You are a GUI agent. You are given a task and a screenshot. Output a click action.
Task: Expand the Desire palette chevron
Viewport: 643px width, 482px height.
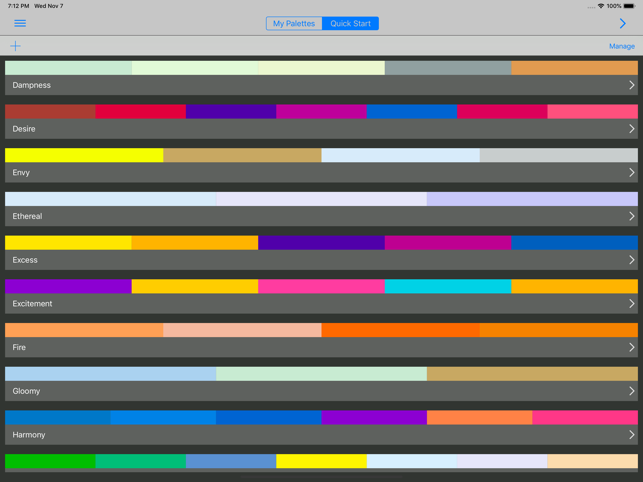(x=631, y=129)
